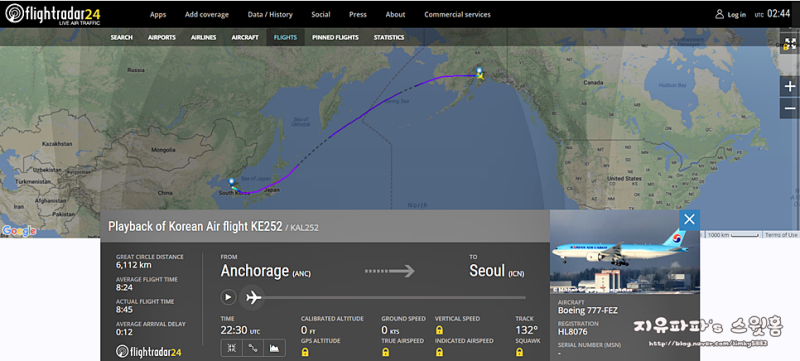Open the Log in user link
The height and width of the screenshot is (361, 800).
(731, 14)
